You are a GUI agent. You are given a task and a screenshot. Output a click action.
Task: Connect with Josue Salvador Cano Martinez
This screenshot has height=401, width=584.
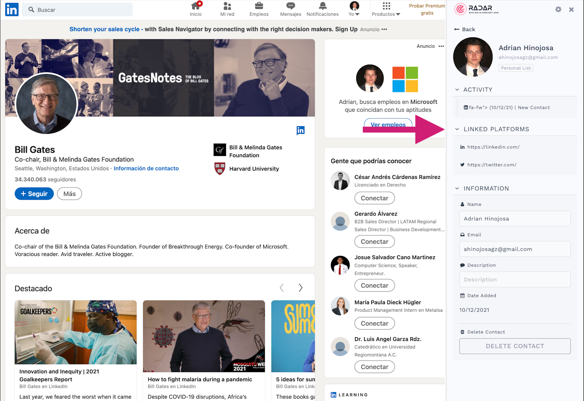pyautogui.click(x=374, y=286)
